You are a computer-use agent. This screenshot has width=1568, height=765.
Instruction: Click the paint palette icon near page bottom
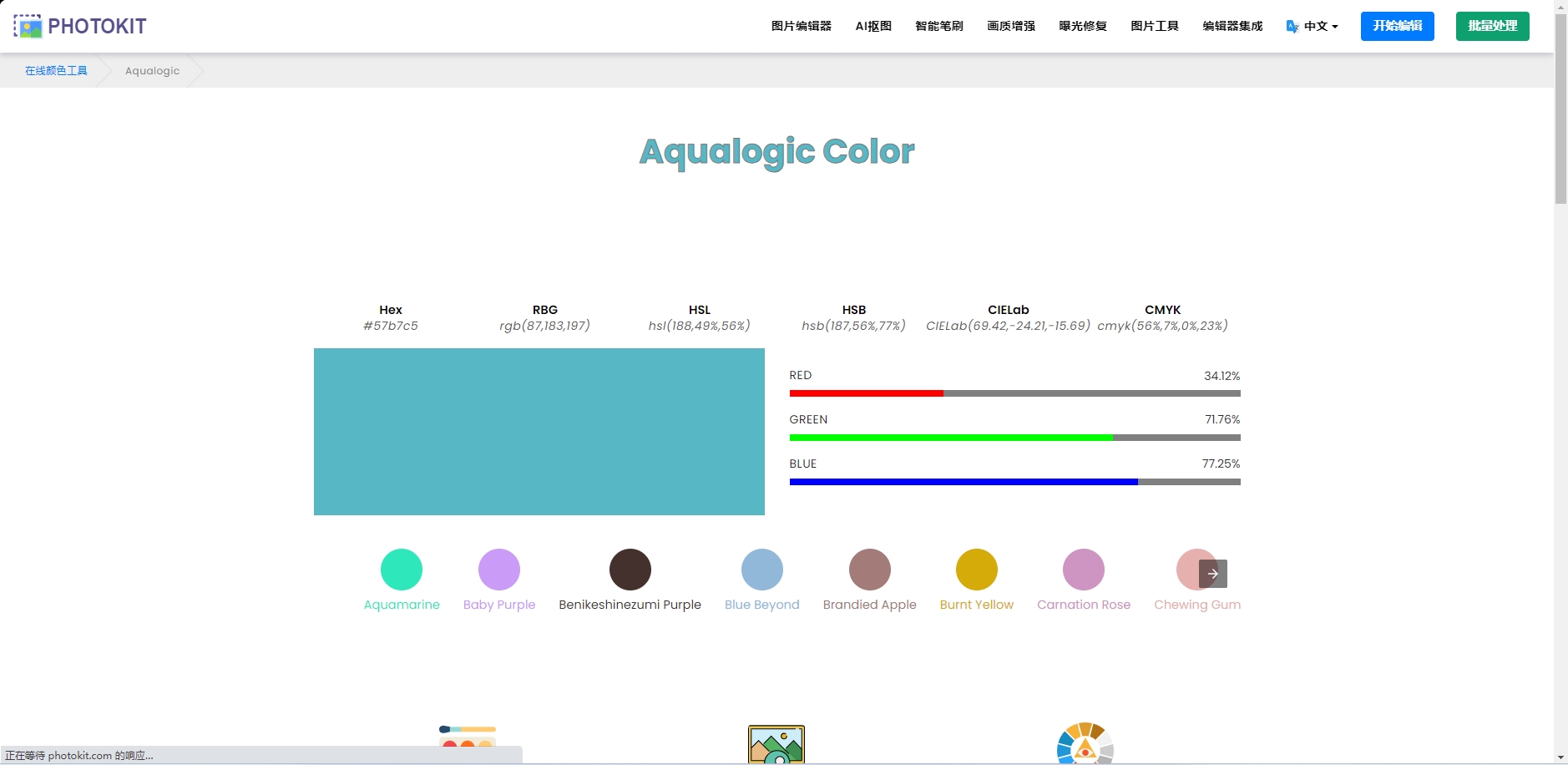(468, 738)
